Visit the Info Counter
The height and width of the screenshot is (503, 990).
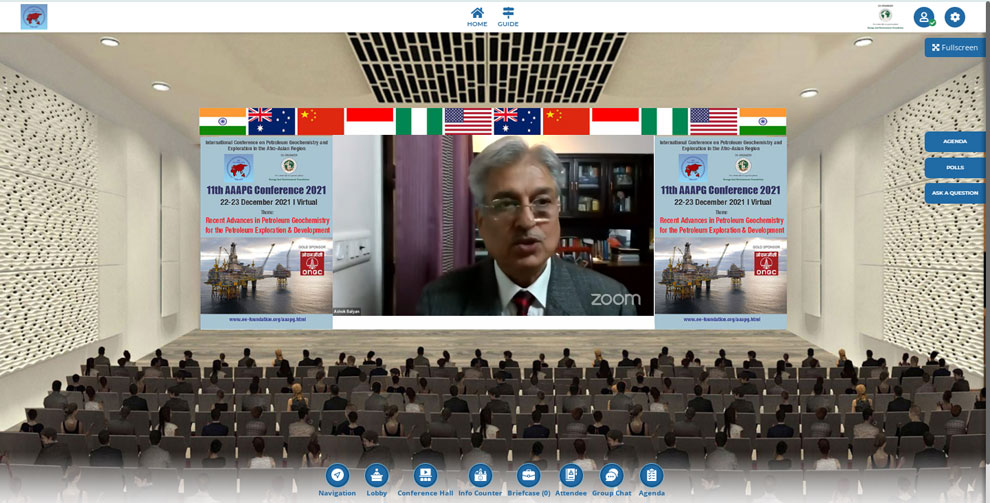(x=480, y=481)
